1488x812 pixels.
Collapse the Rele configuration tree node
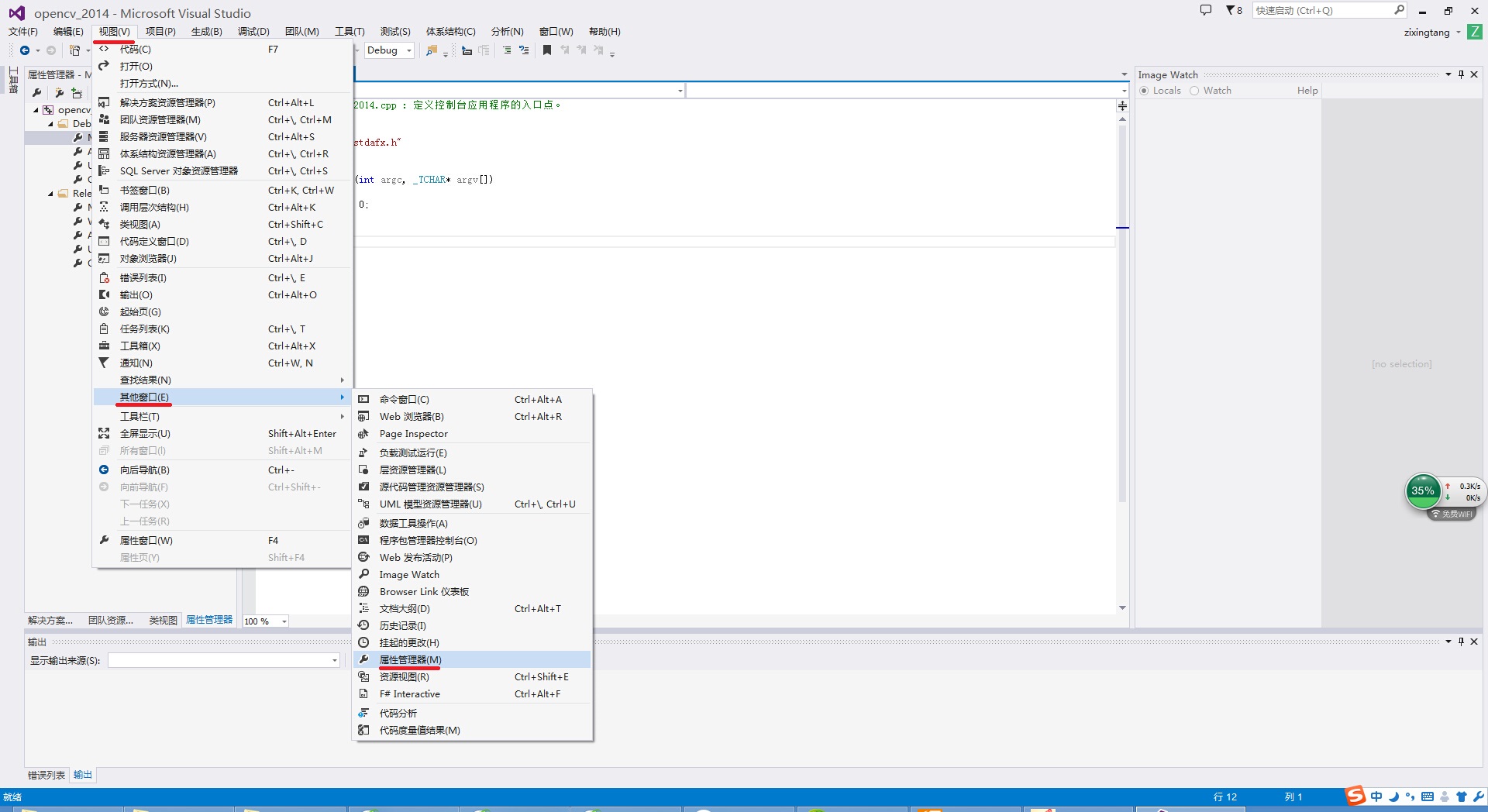[51, 194]
